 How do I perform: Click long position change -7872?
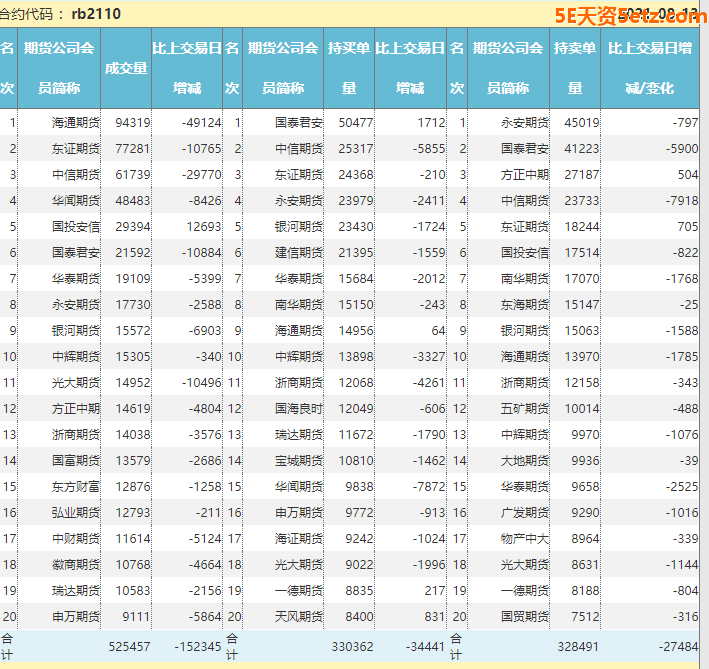click(429, 487)
